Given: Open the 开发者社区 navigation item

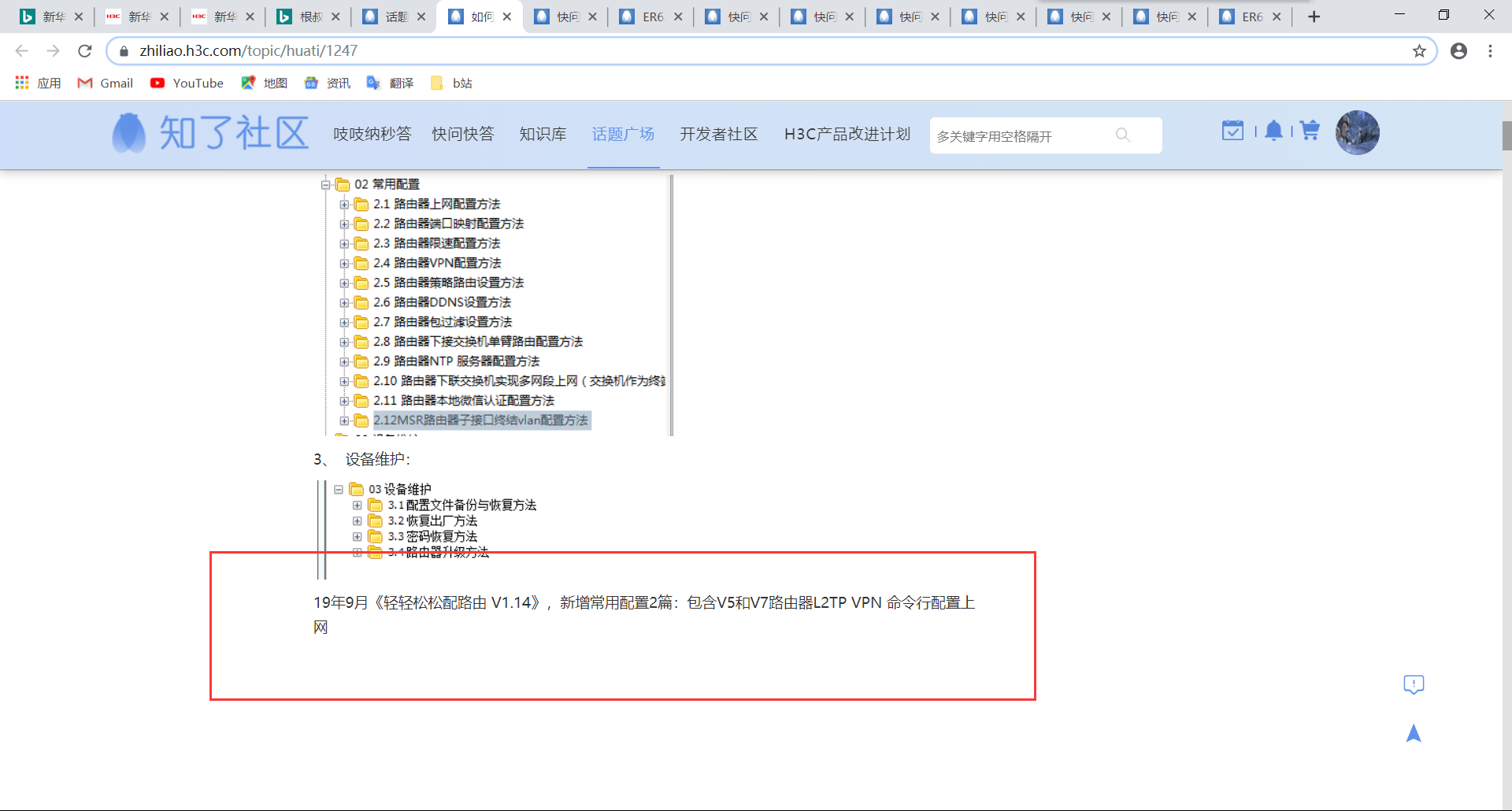Looking at the screenshot, I should (x=719, y=134).
